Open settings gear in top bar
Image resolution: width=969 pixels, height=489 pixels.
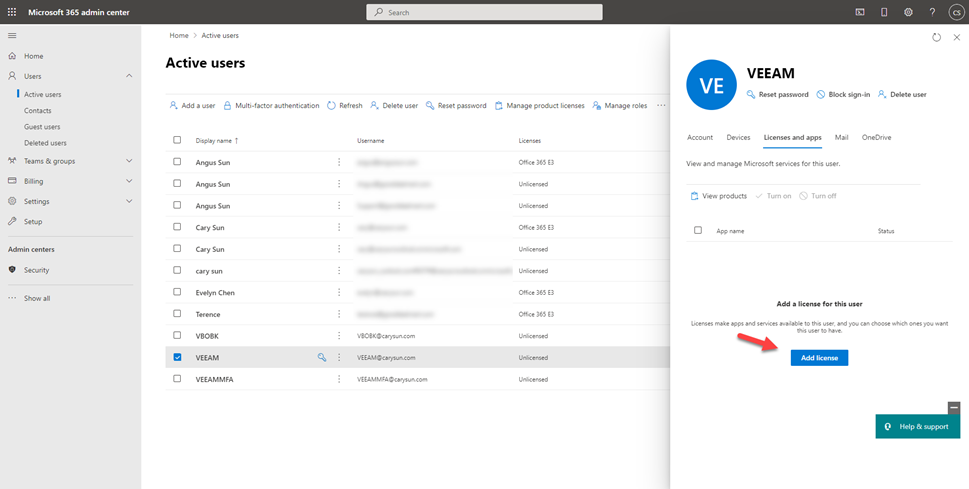[908, 12]
